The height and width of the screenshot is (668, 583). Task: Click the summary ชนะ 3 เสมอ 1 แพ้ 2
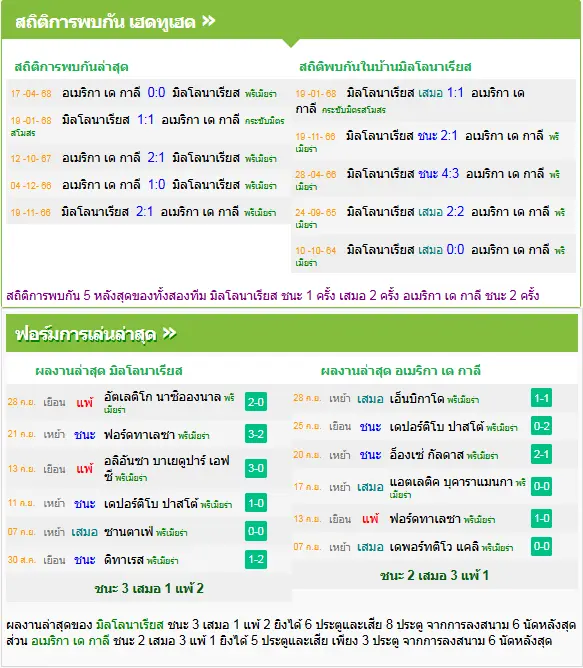pyautogui.click(x=149, y=588)
